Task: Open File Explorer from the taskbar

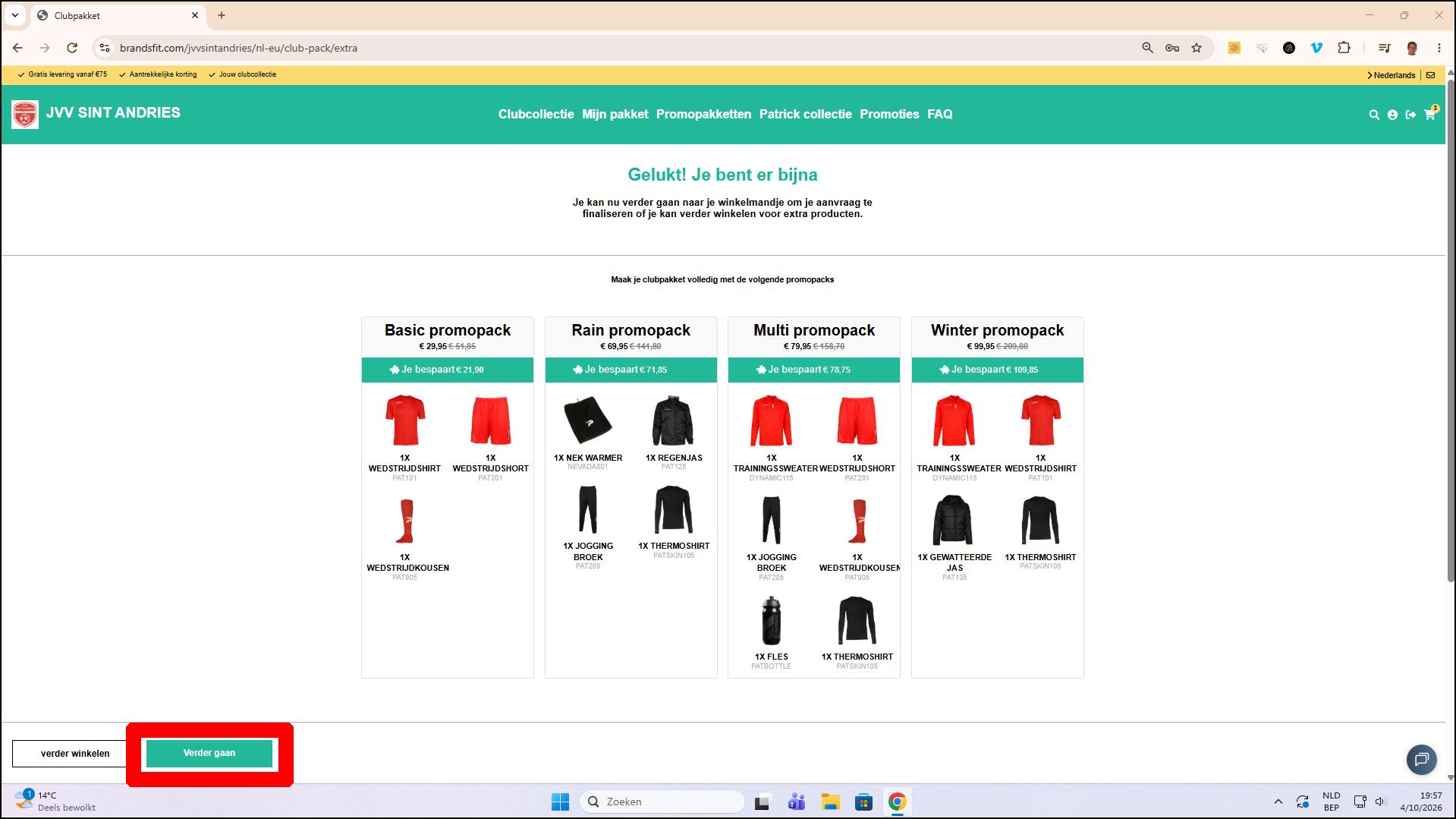Action: [830, 802]
